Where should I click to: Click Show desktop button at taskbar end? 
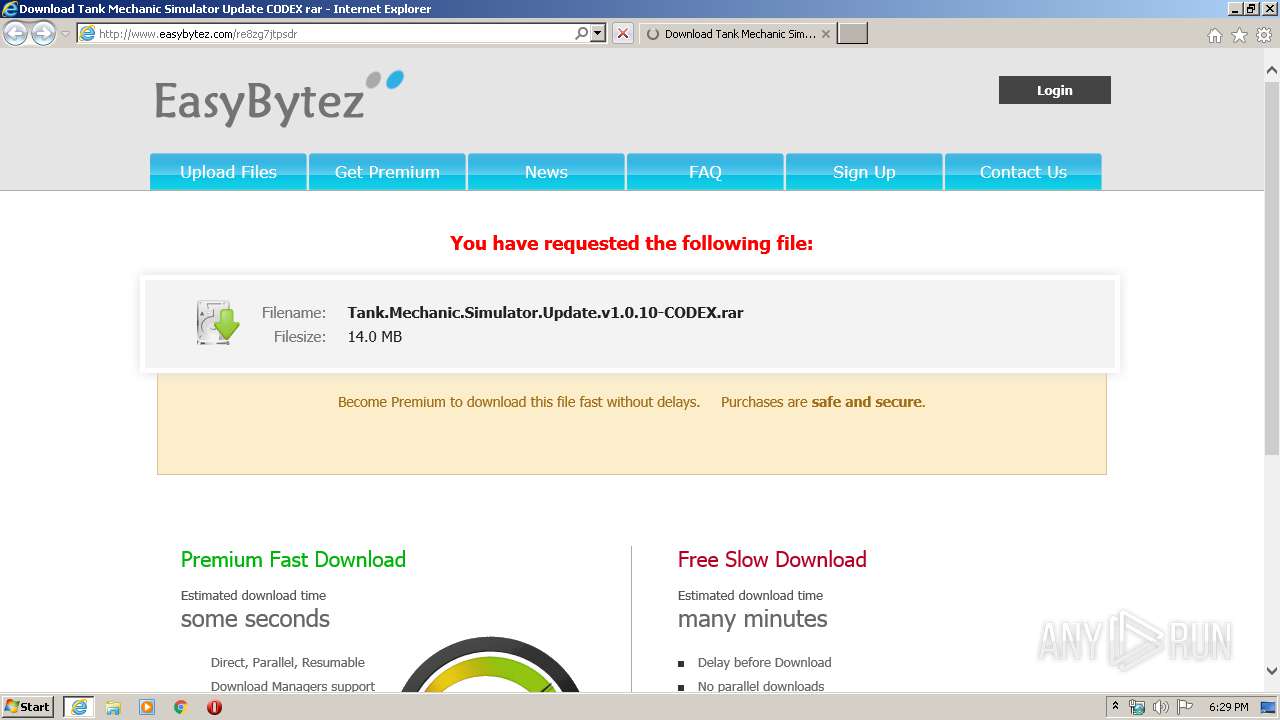click(x=1268, y=707)
